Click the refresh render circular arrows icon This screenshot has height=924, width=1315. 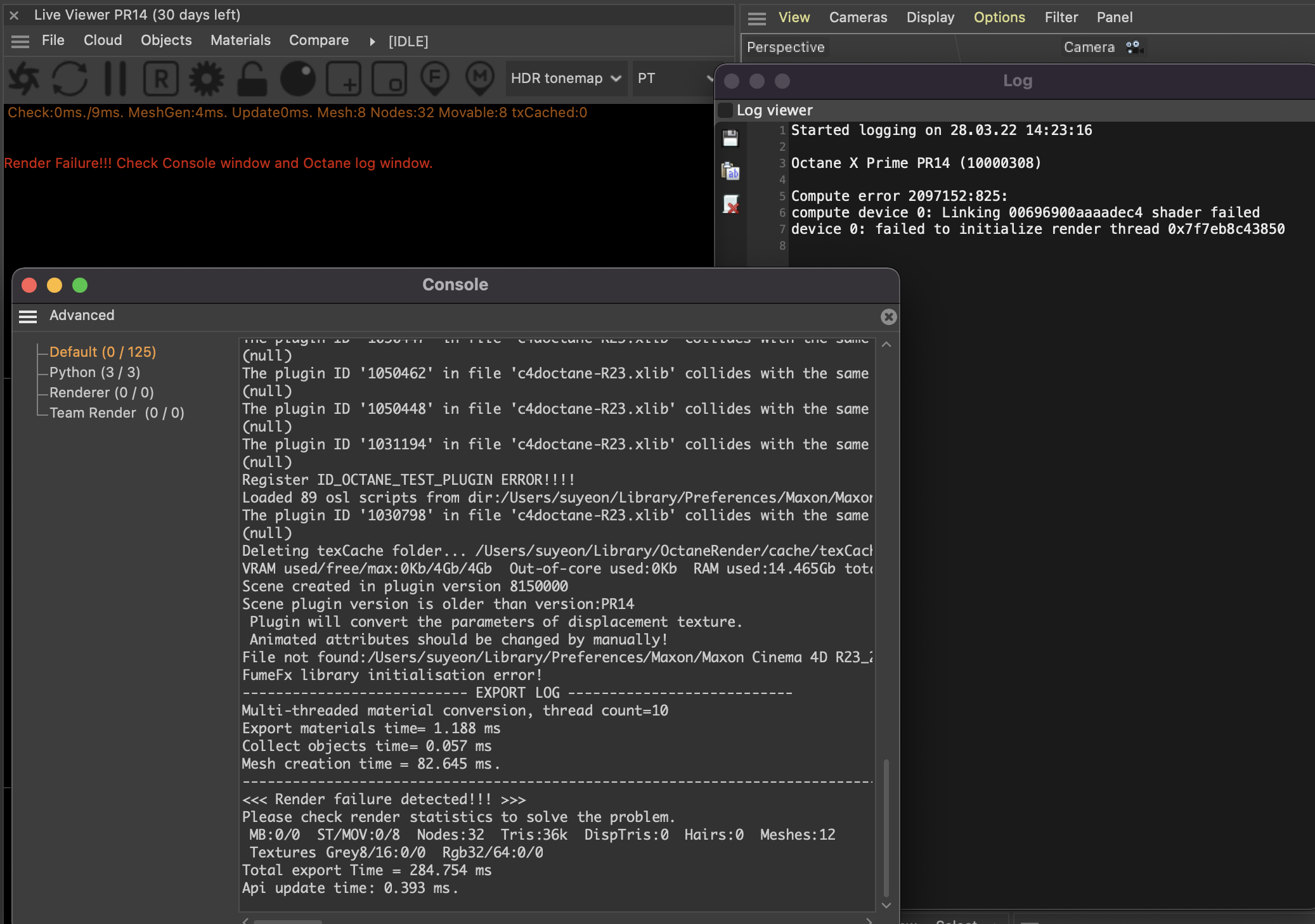click(70, 79)
